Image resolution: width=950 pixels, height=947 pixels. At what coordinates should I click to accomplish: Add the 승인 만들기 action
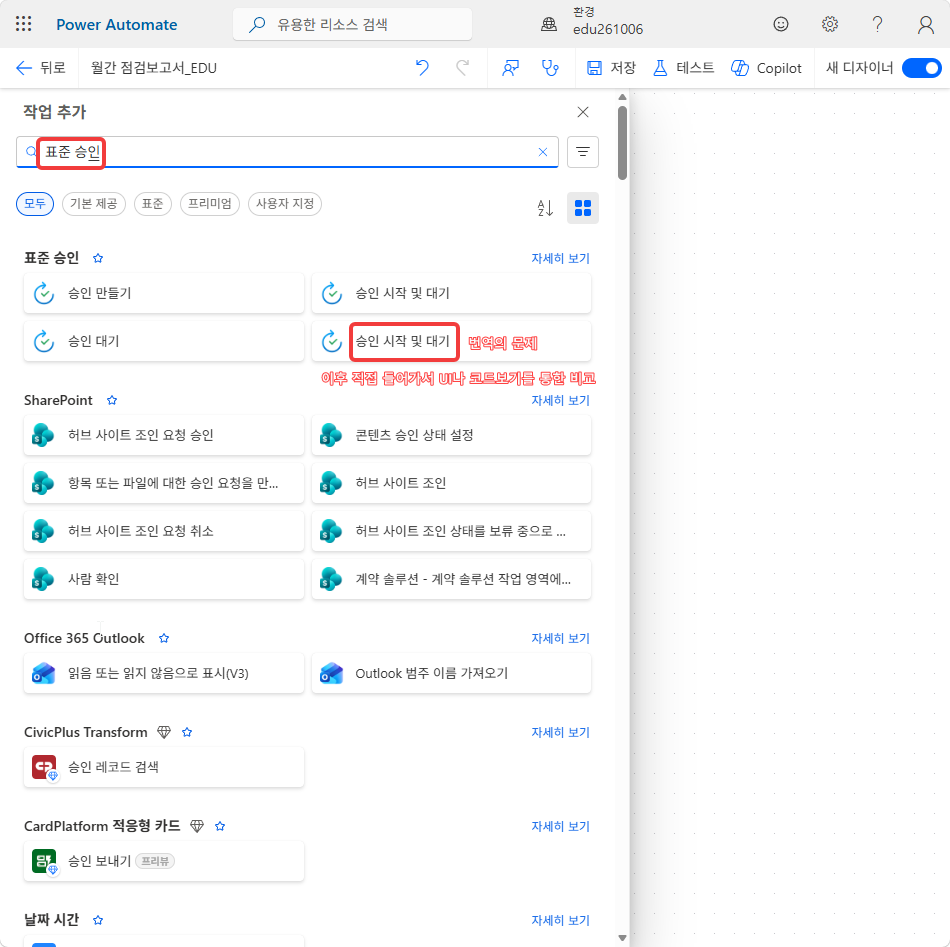pos(164,293)
